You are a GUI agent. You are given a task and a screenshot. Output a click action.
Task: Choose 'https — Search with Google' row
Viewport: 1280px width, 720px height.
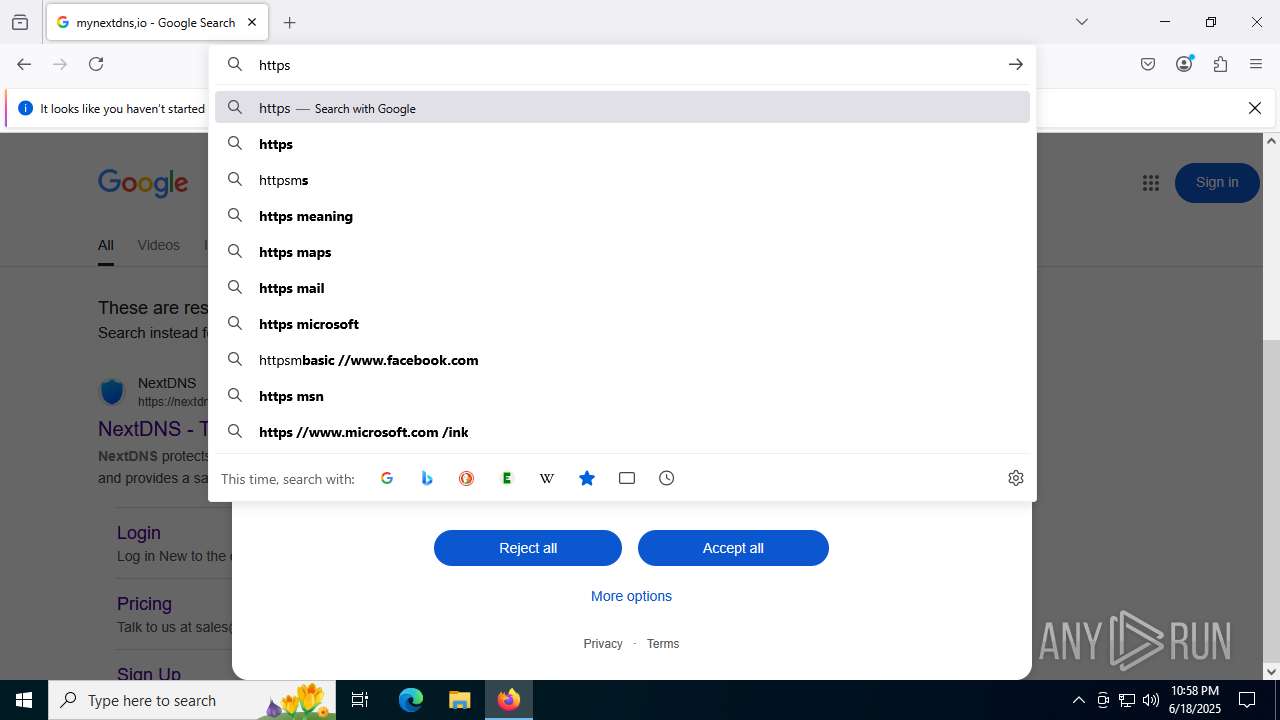pos(622,108)
